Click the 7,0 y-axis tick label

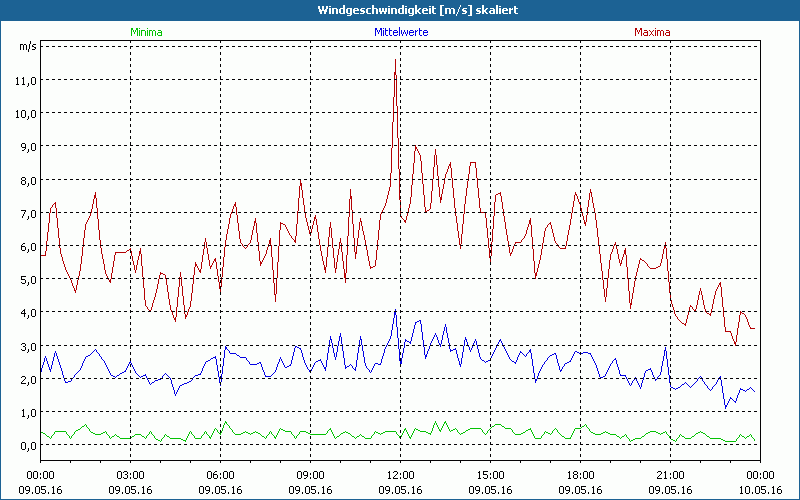point(28,213)
